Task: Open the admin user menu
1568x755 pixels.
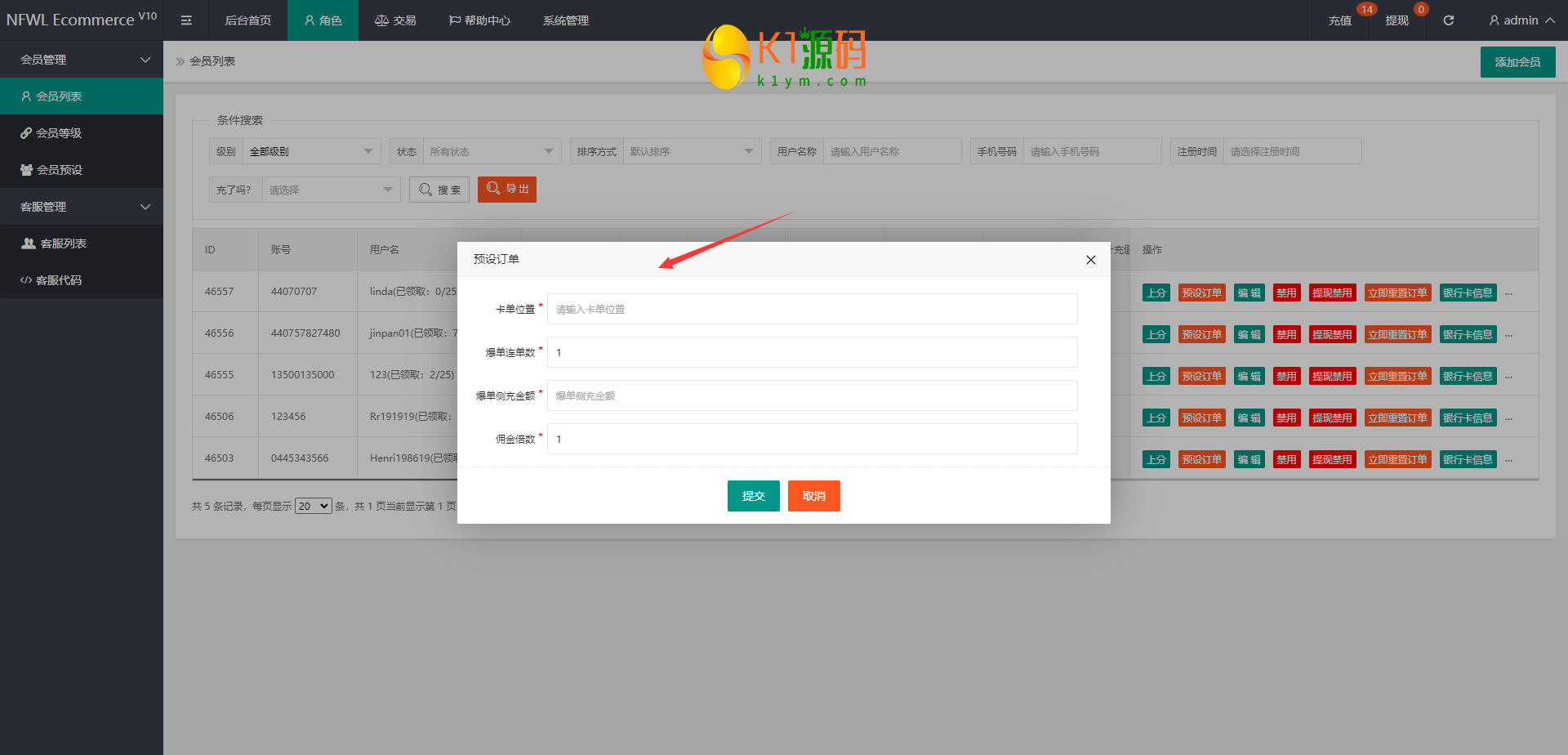Action: 1521,20
